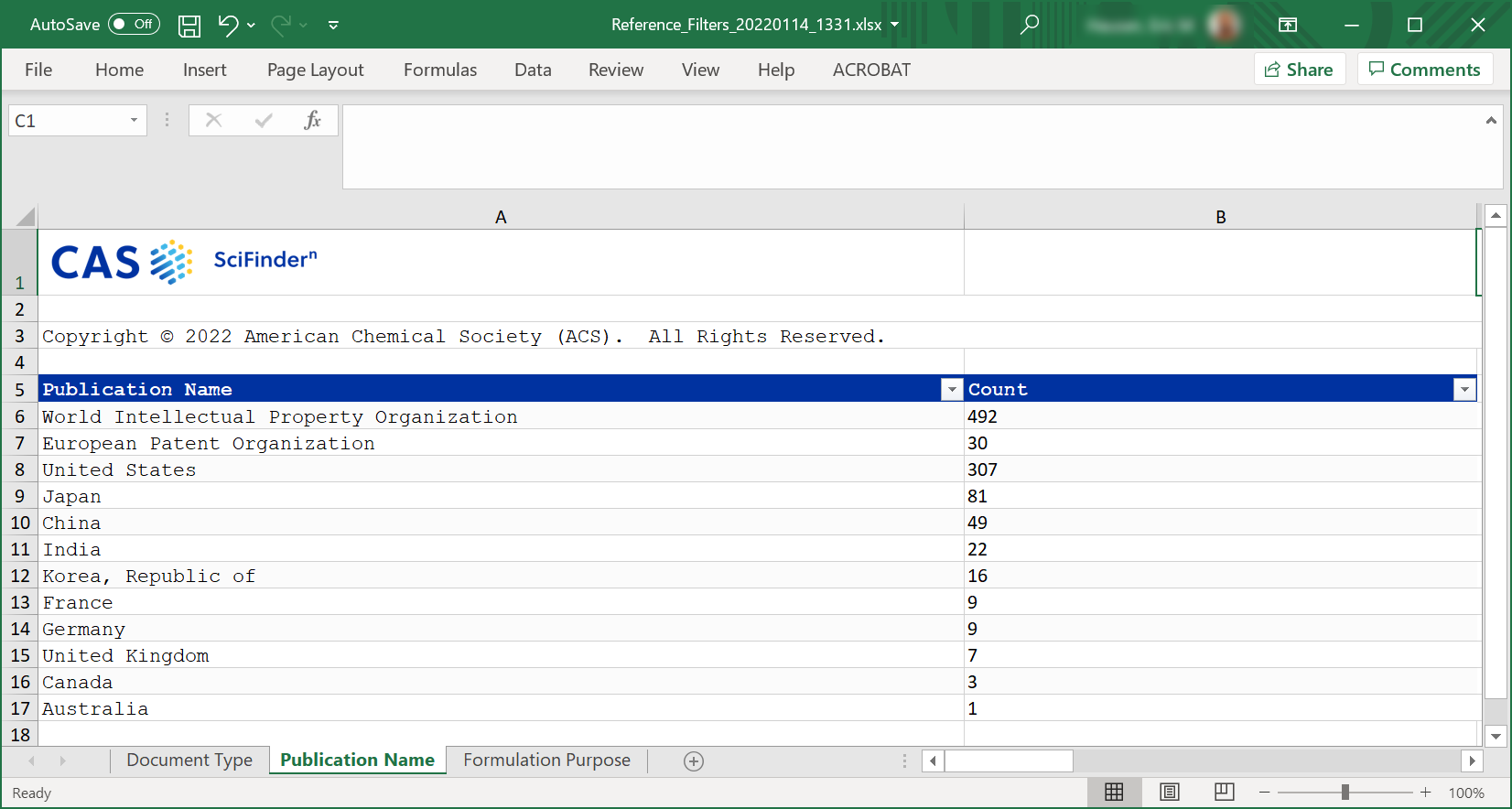Click next sheet navigation arrow

coord(62,761)
